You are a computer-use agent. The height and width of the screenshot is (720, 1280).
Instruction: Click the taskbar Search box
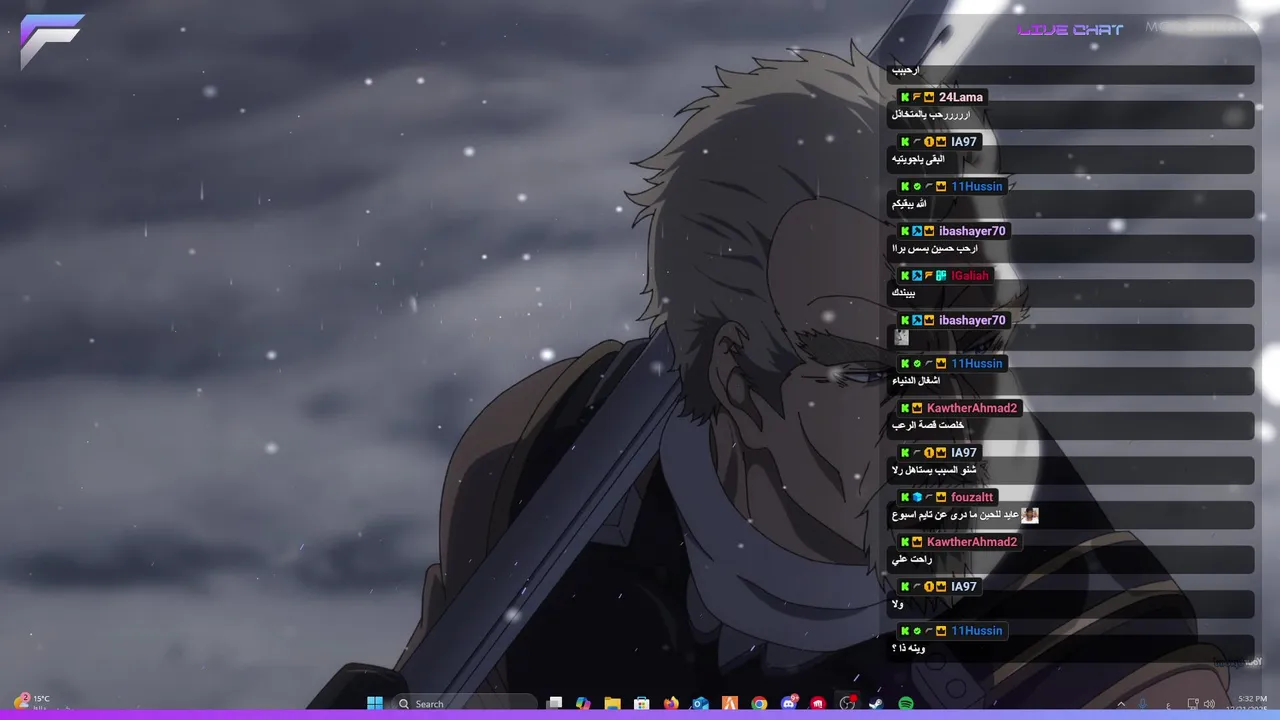pos(465,703)
